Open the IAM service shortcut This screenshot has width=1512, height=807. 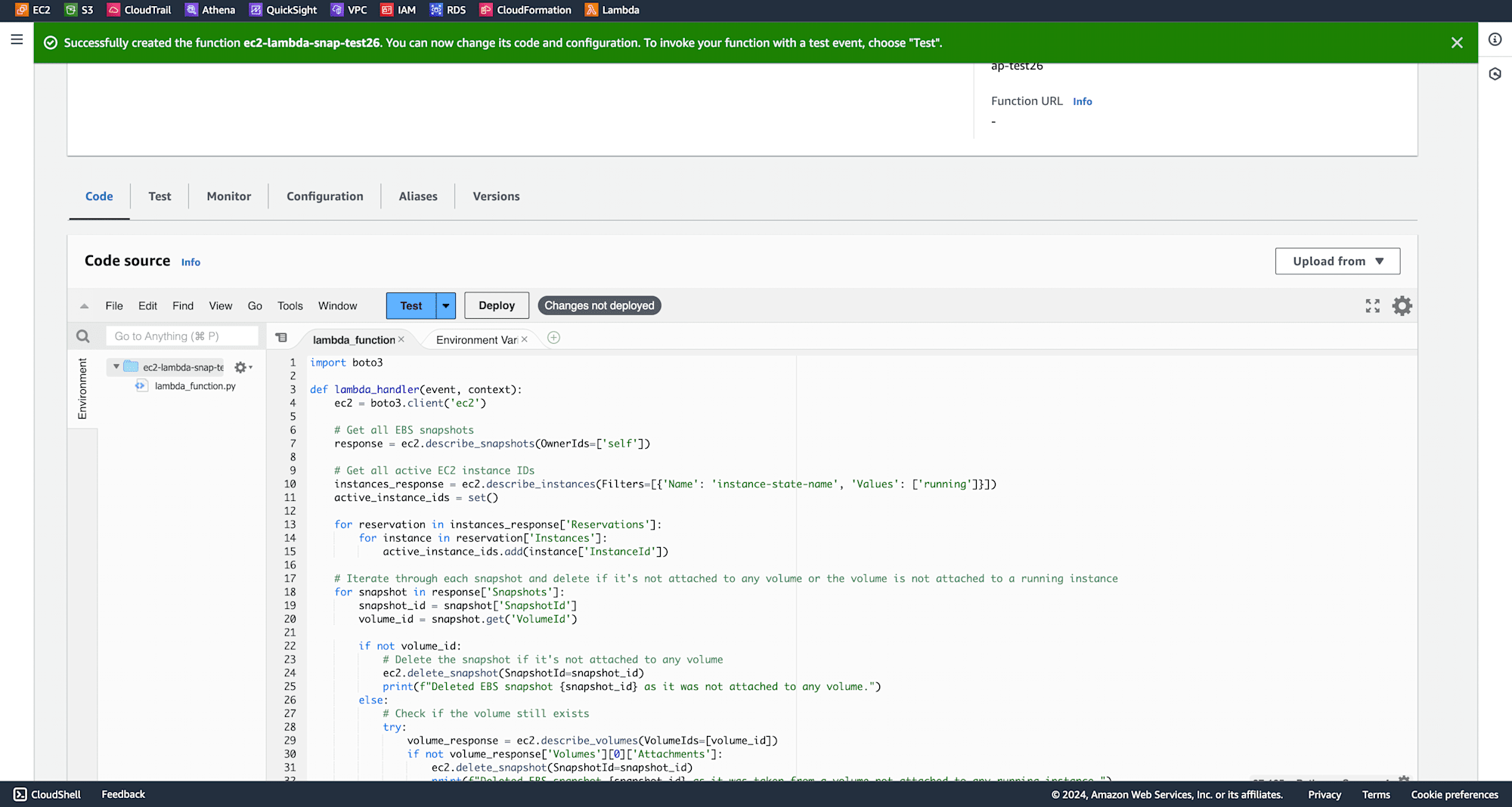pyautogui.click(x=398, y=10)
